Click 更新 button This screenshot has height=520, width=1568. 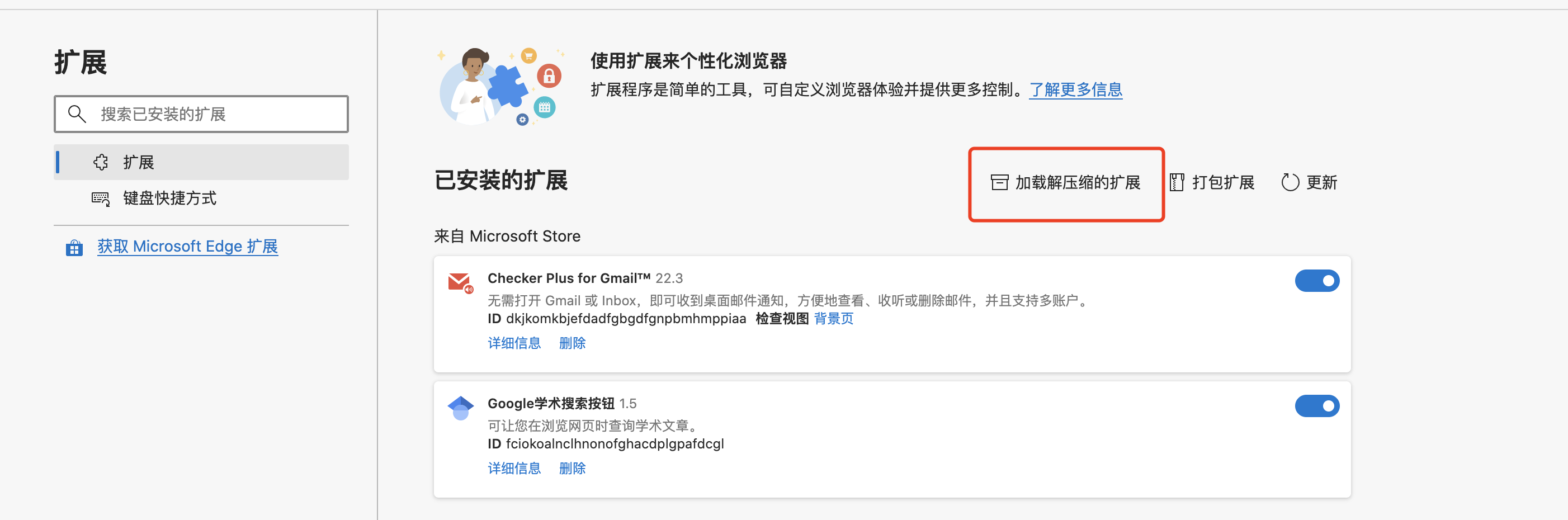click(1309, 182)
